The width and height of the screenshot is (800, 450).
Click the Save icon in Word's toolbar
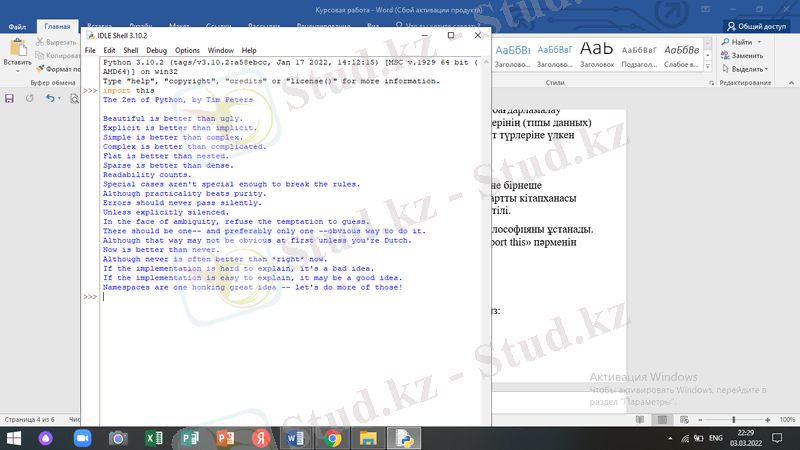click(9, 98)
